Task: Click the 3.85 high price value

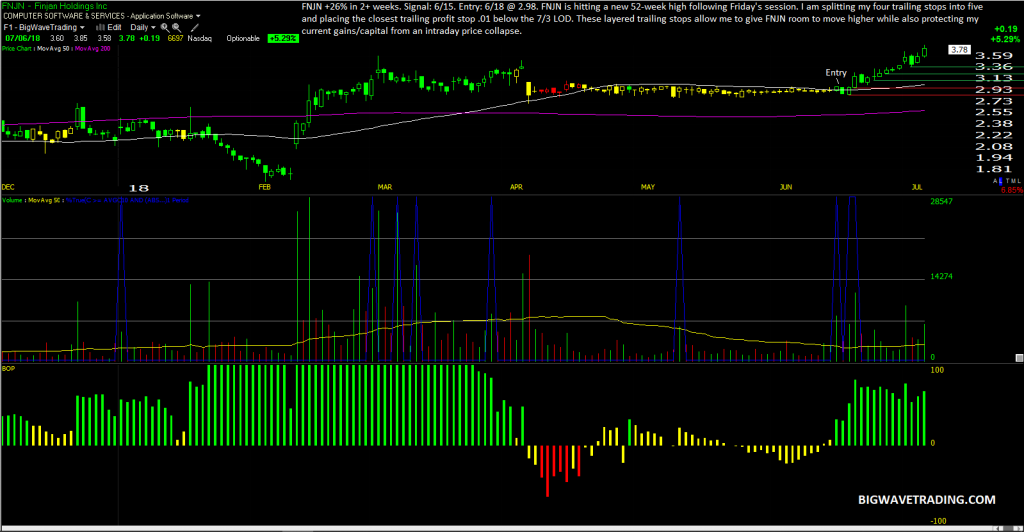Action: coord(80,39)
